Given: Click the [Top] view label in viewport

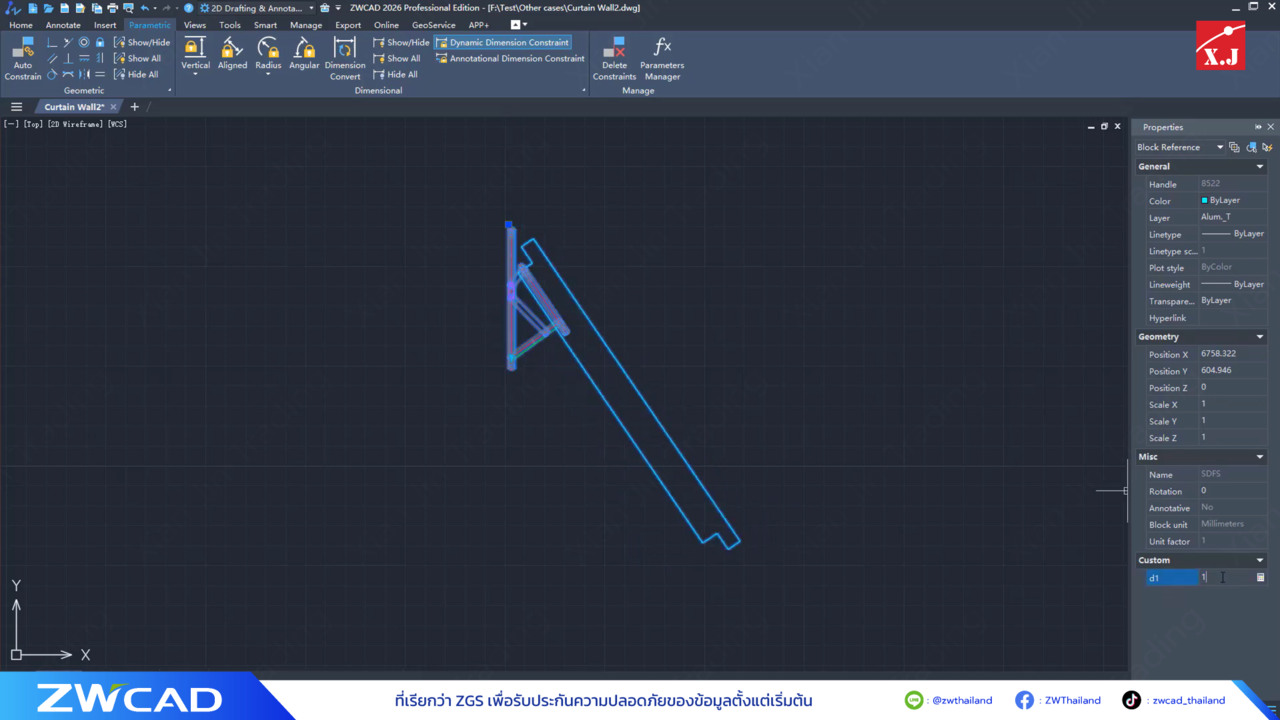Looking at the screenshot, I should click(33, 124).
